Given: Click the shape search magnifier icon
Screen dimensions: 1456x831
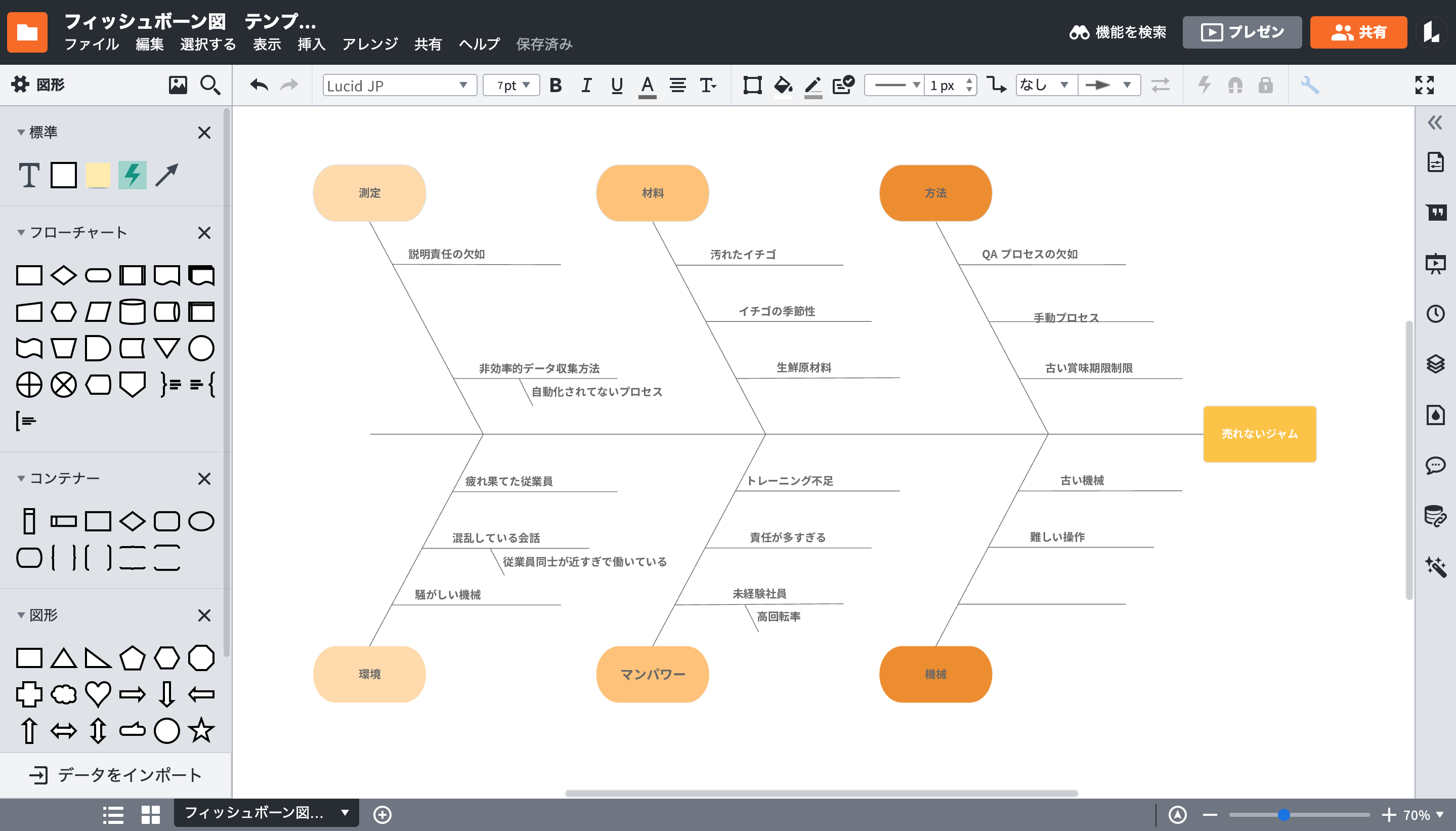Looking at the screenshot, I should (210, 85).
